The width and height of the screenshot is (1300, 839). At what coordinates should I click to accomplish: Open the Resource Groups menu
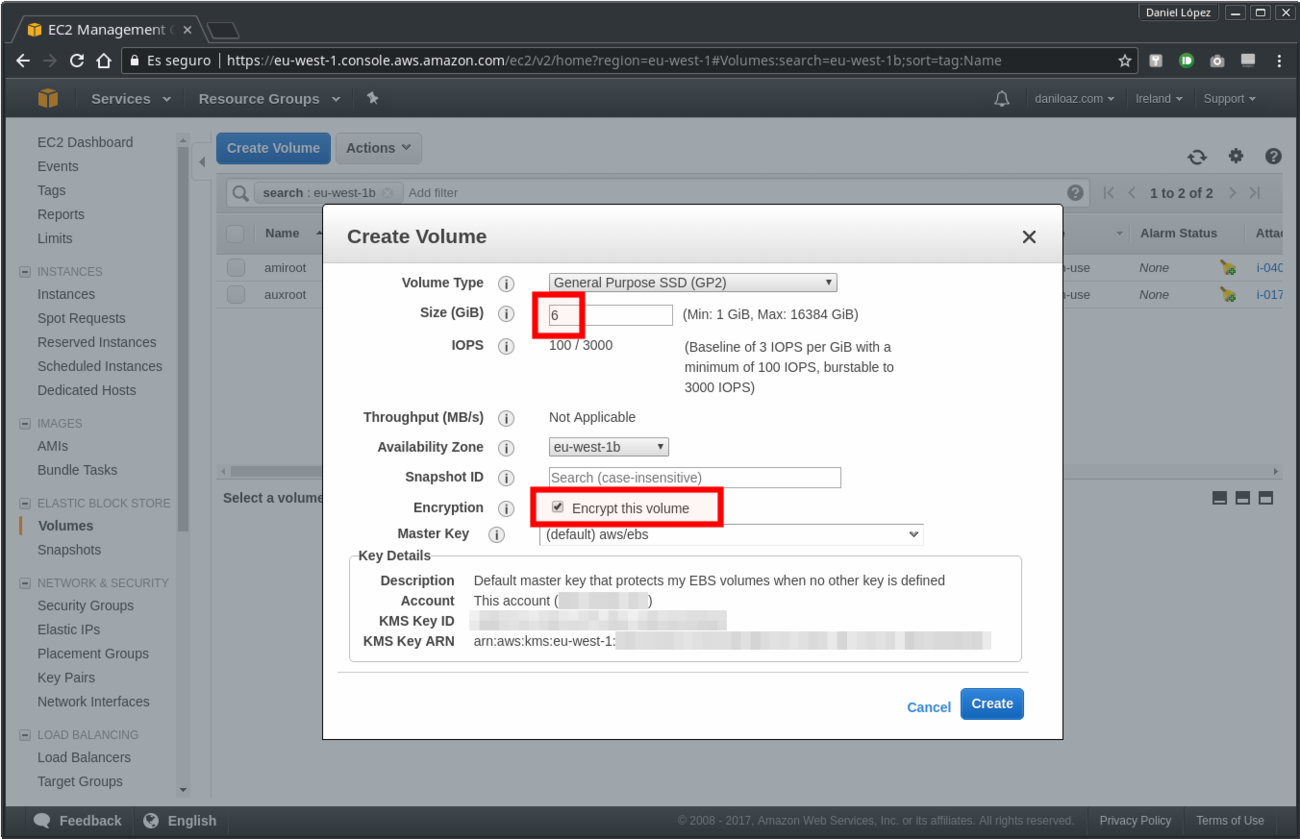(x=269, y=99)
